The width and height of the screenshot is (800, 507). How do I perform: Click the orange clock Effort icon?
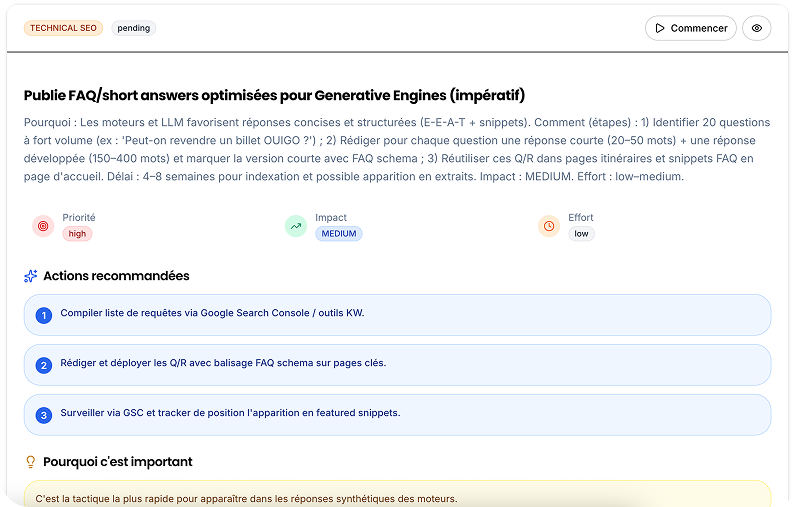click(548, 226)
